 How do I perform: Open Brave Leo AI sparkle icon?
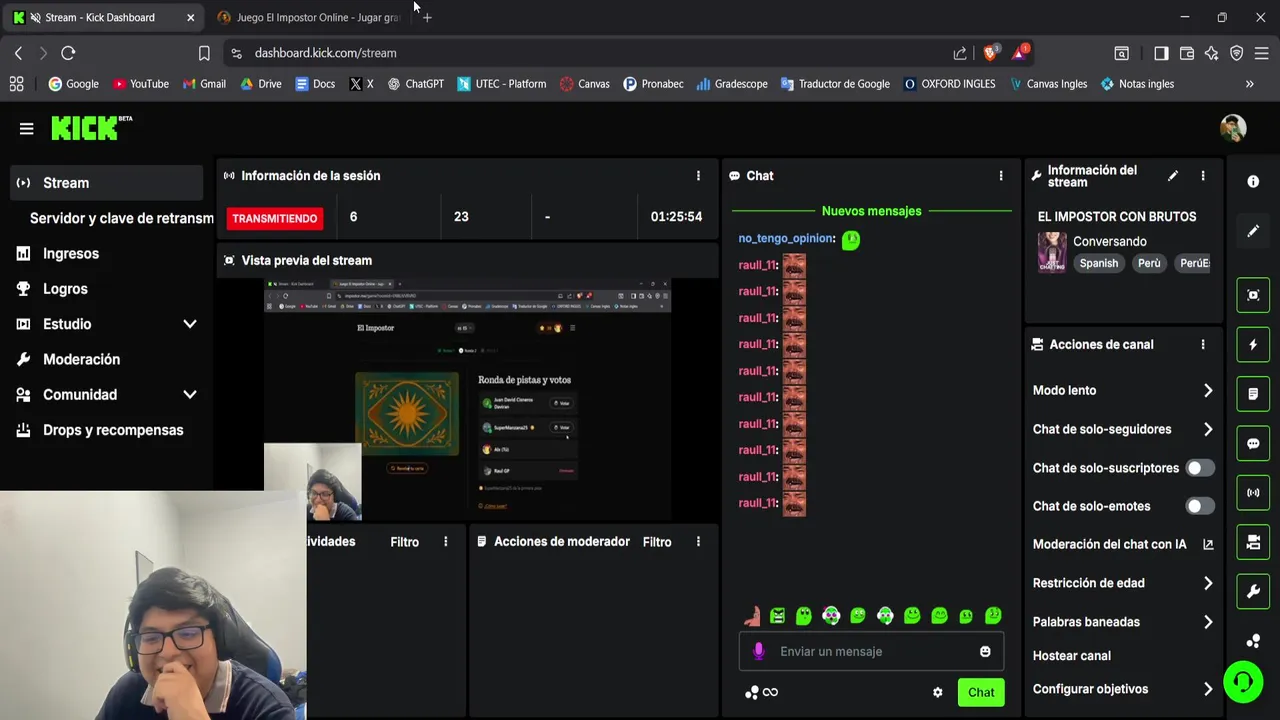pyautogui.click(x=1212, y=53)
